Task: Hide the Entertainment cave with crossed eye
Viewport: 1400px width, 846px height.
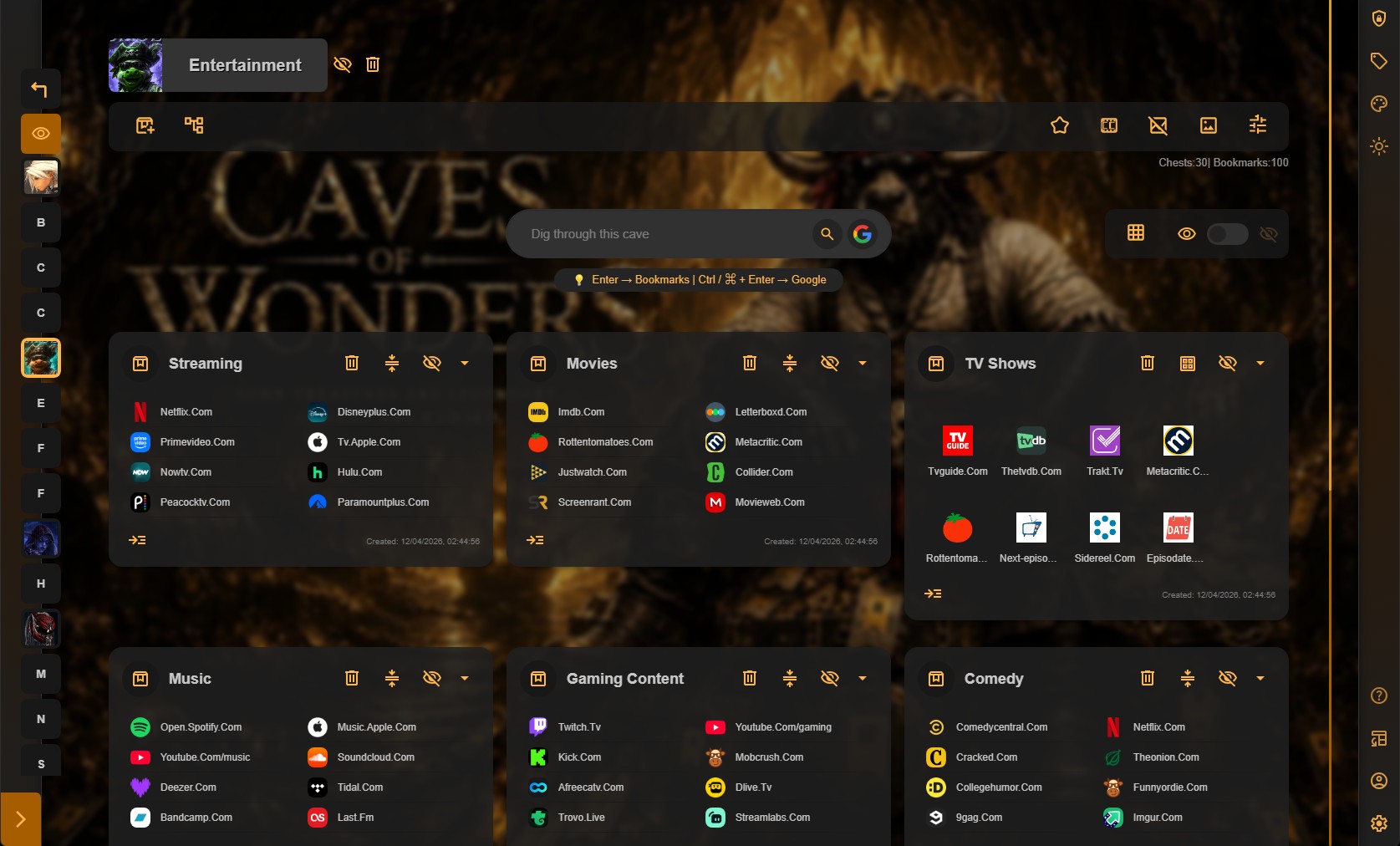Action: point(343,64)
